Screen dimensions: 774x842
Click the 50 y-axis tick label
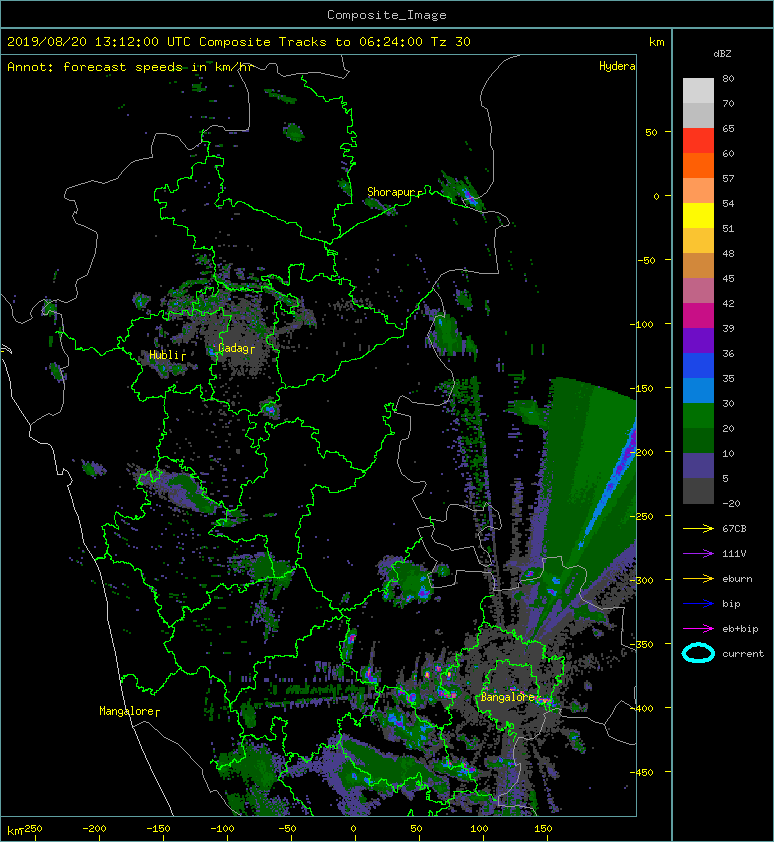(x=651, y=132)
